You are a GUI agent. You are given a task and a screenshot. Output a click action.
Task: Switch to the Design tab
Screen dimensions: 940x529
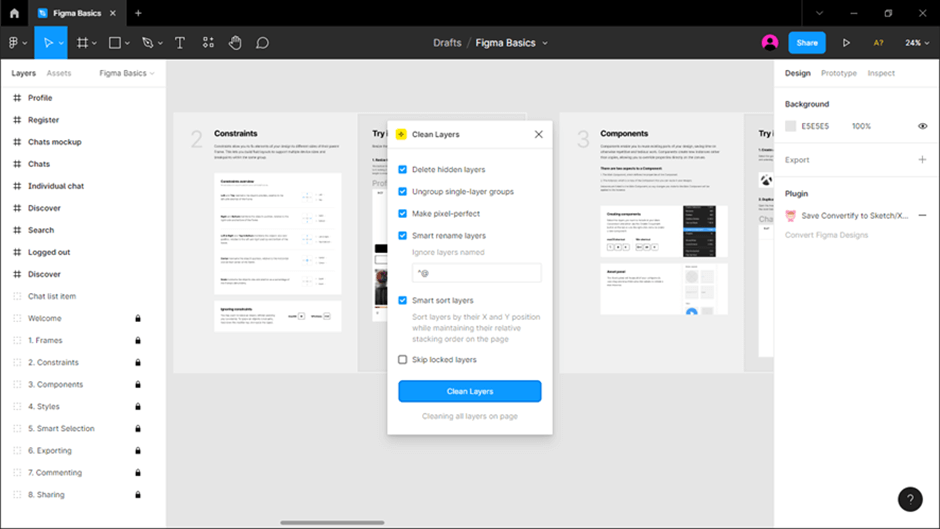coord(797,73)
